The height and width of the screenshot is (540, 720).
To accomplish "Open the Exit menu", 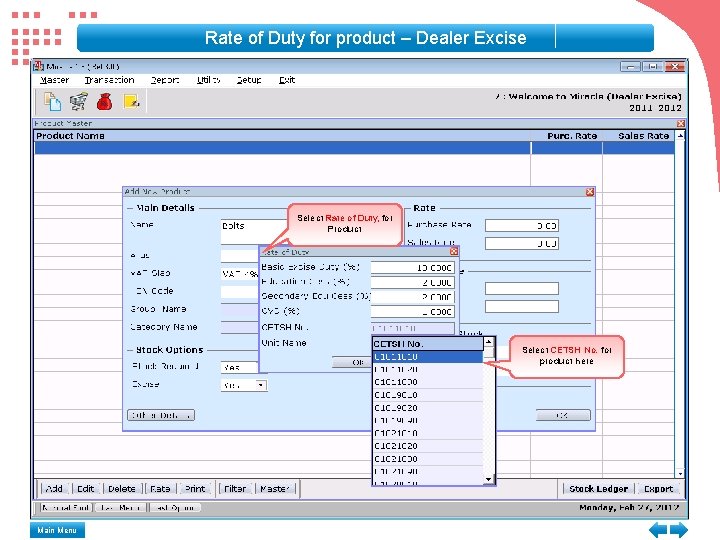I will (287, 80).
